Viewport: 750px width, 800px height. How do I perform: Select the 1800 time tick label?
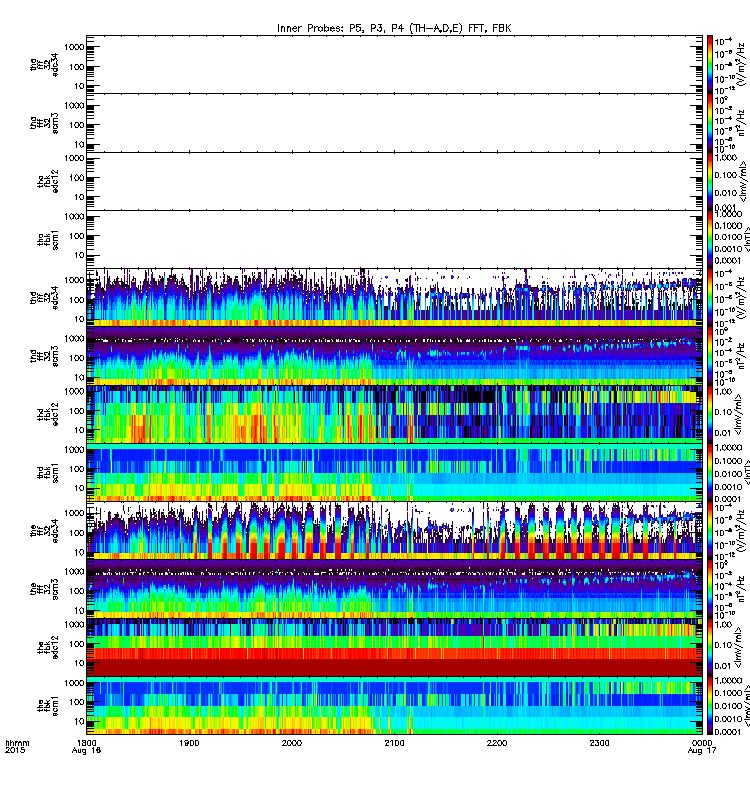tap(86, 743)
